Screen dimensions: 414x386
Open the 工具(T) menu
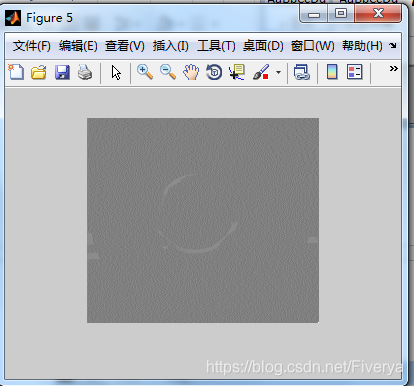pos(216,46)
